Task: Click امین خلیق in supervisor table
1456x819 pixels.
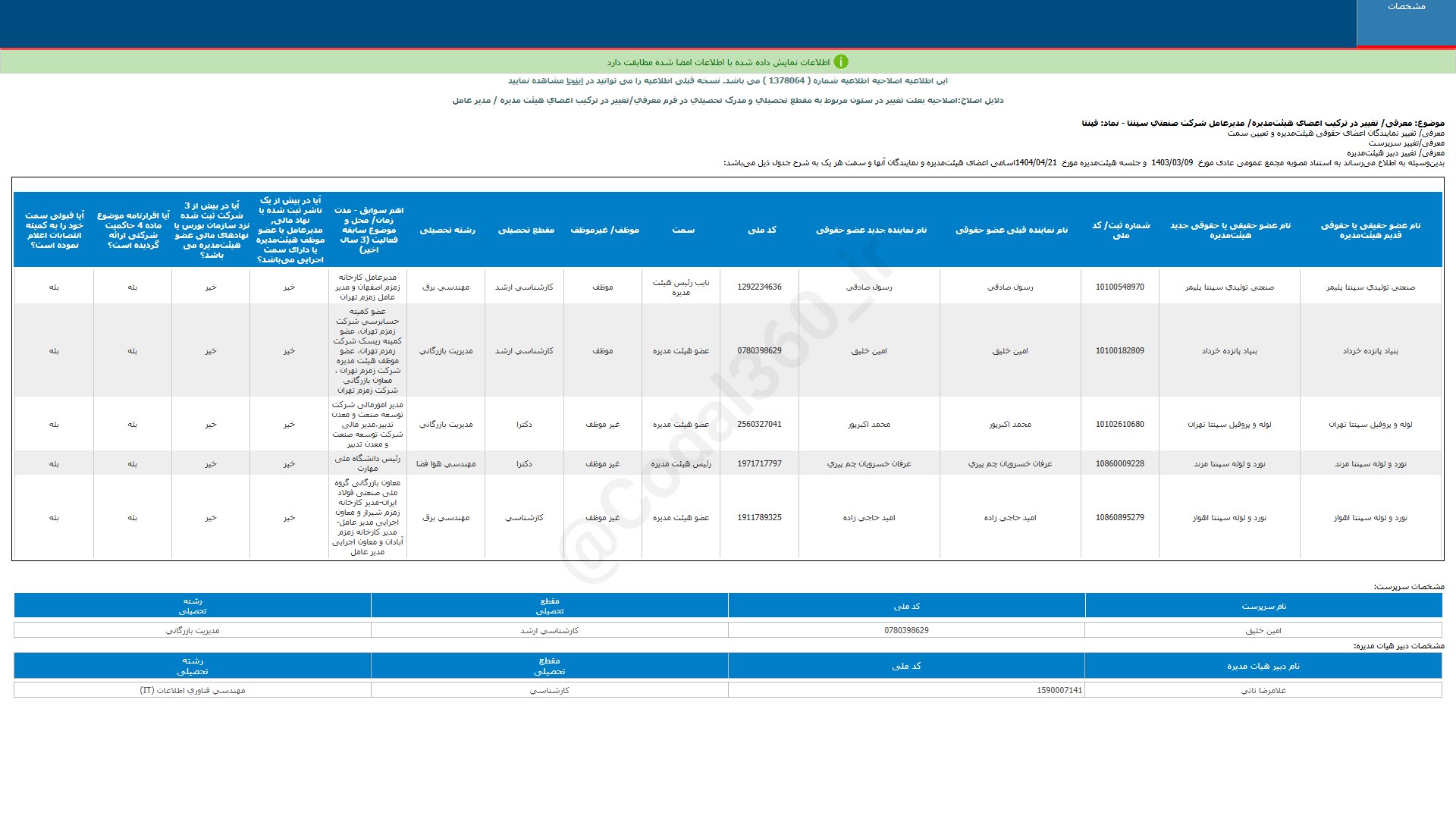Action: click(x=1263, y=631)
